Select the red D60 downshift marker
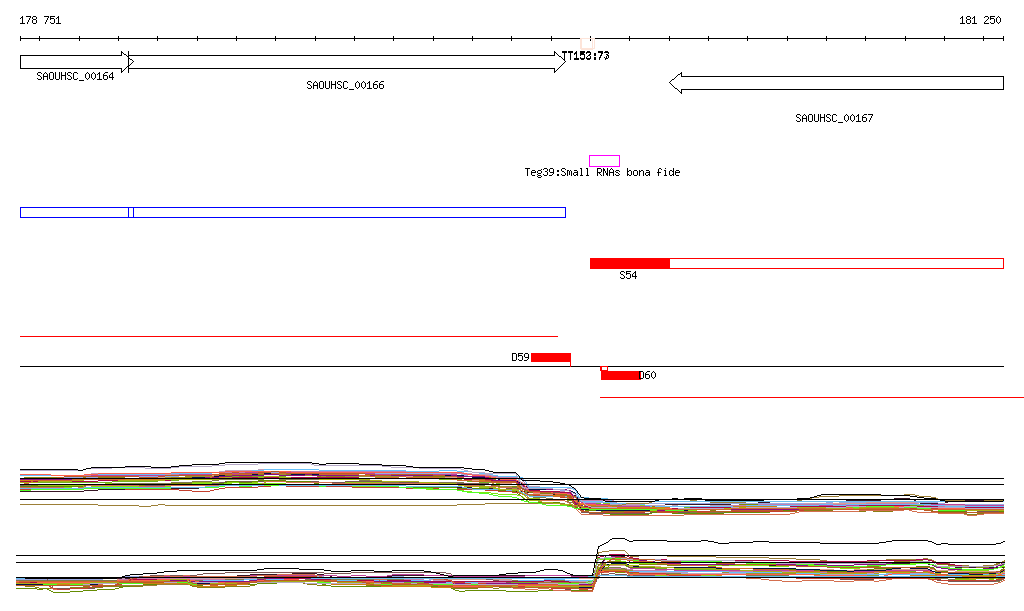The width and height of the screenshot is (1024, 611). (x=620, y=375)
